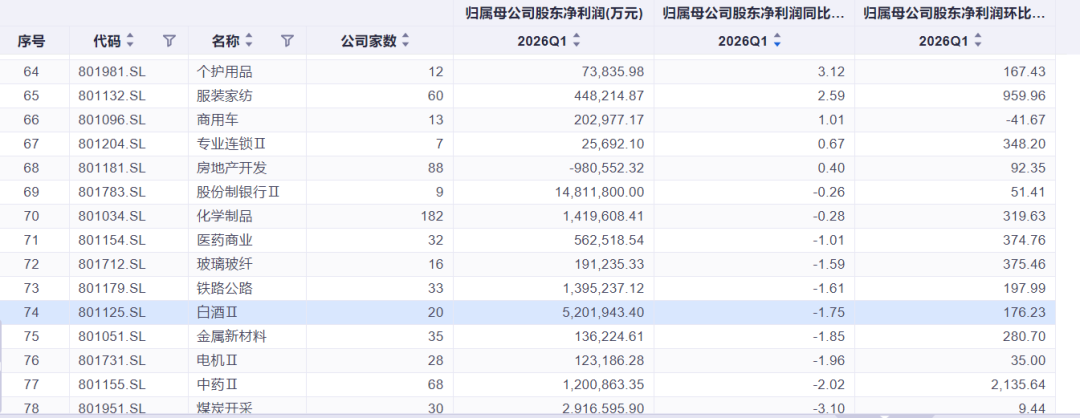Select code 801179.SL
This screenshot has height=418, width=1080.
point(112,289)
